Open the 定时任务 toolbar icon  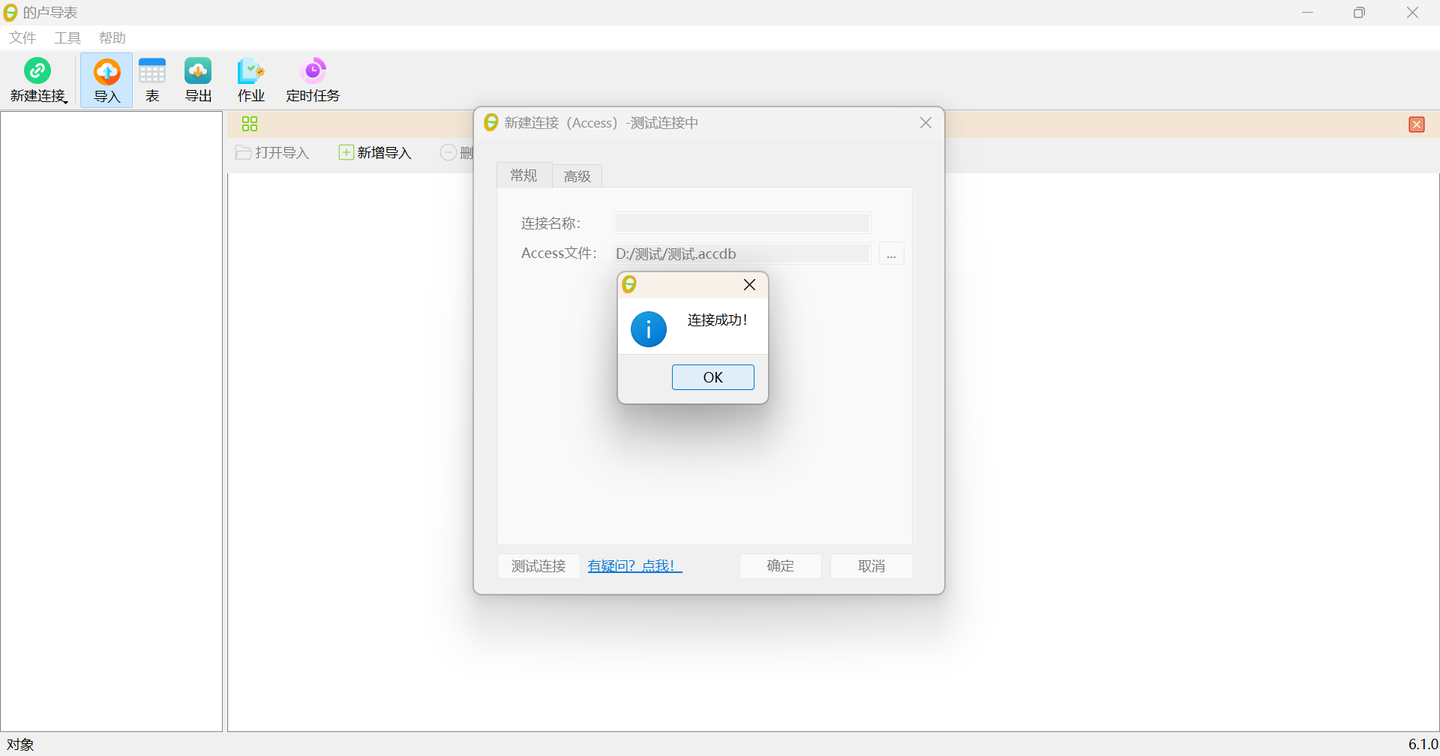pyautogui.click(x=313, y=80)
